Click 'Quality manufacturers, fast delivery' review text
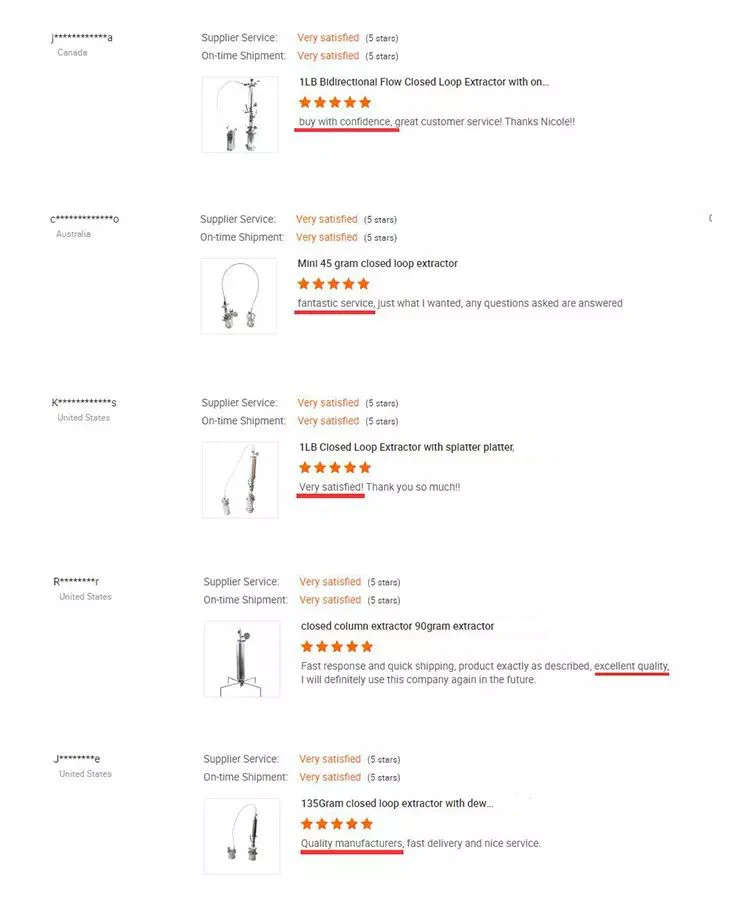Viewport: 750px width, 903px height. [x=421, y=843]
